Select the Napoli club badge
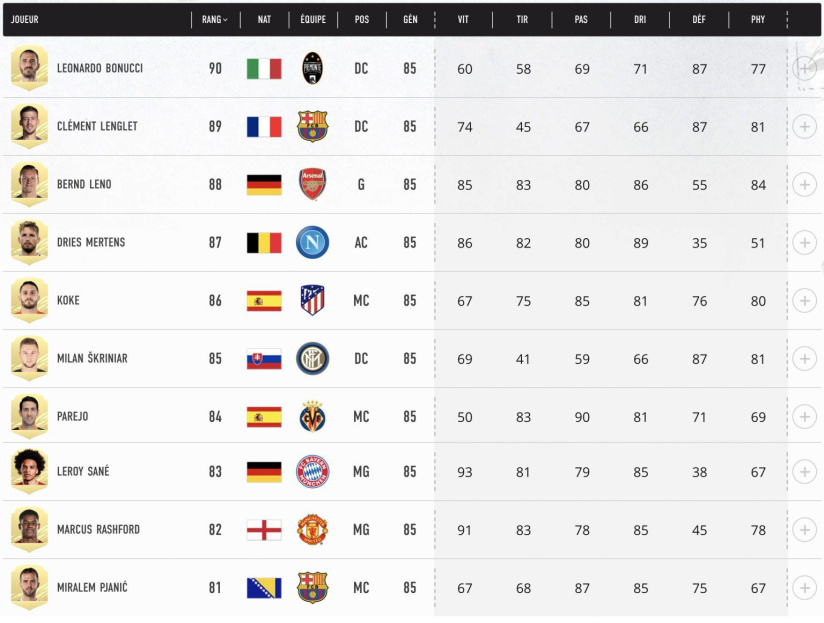Image resolution: width=824 pixels, height=623 pixels. pyautogui.click(x=312, y=242)
